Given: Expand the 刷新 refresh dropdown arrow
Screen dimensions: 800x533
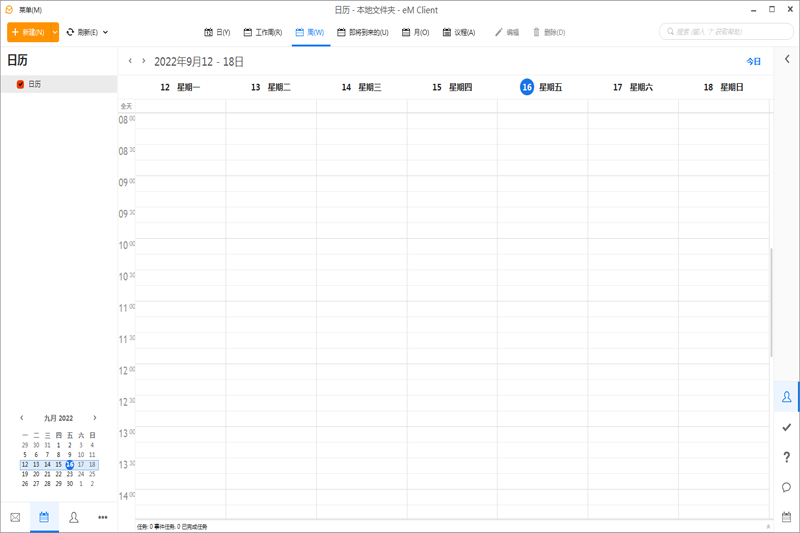Looking at the screenshot, I should [105, 32].
